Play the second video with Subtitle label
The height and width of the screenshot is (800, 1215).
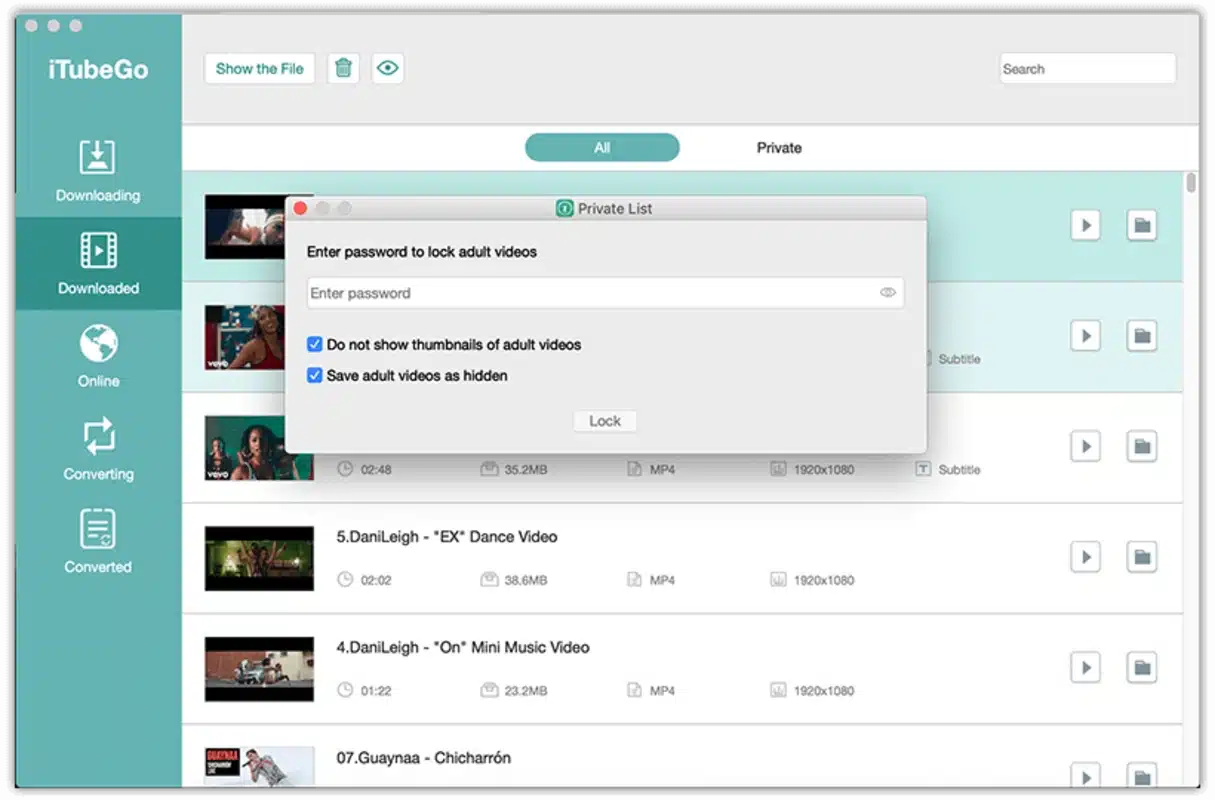[1085, 335]
